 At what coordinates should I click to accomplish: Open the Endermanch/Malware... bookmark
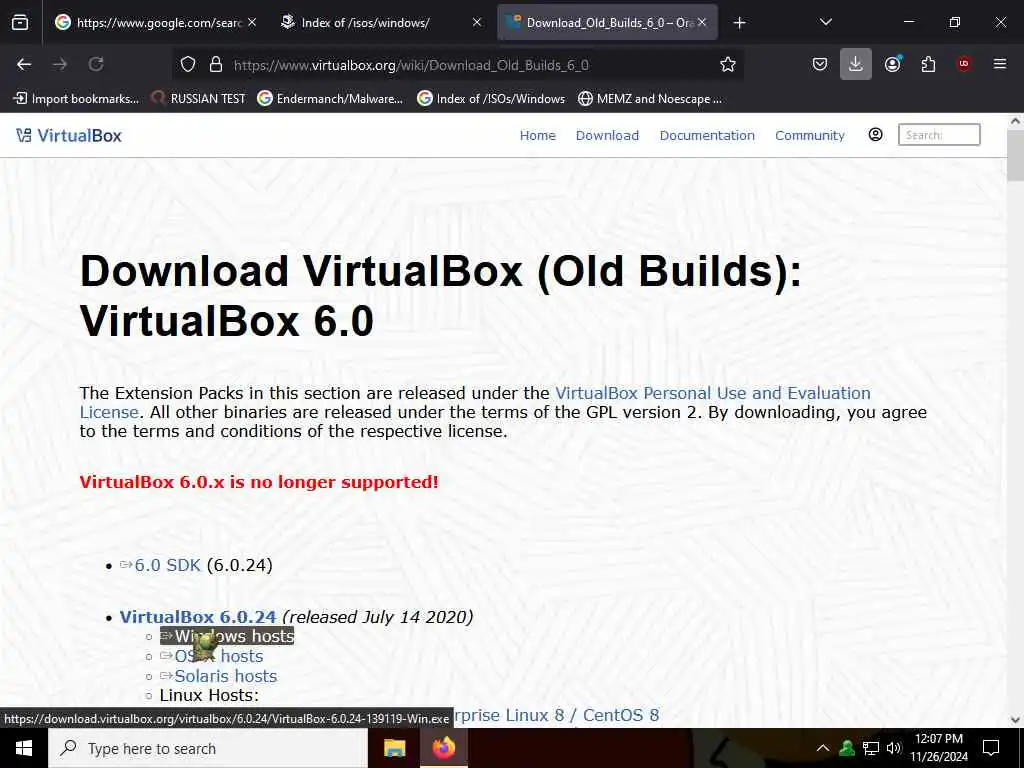[330, 99]
